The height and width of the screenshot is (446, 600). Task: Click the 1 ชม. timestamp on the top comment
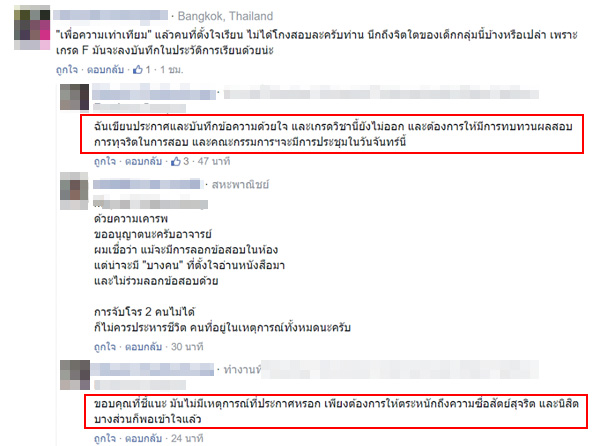coord(172,70)
